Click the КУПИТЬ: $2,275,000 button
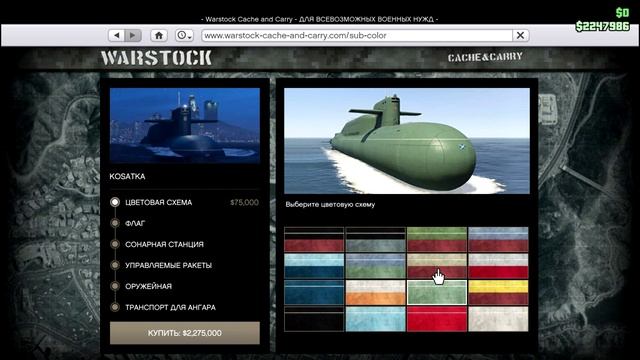Image resolution: width=640 pixels, height=360 pixels. pyautogui.click(x=184, y=333)
